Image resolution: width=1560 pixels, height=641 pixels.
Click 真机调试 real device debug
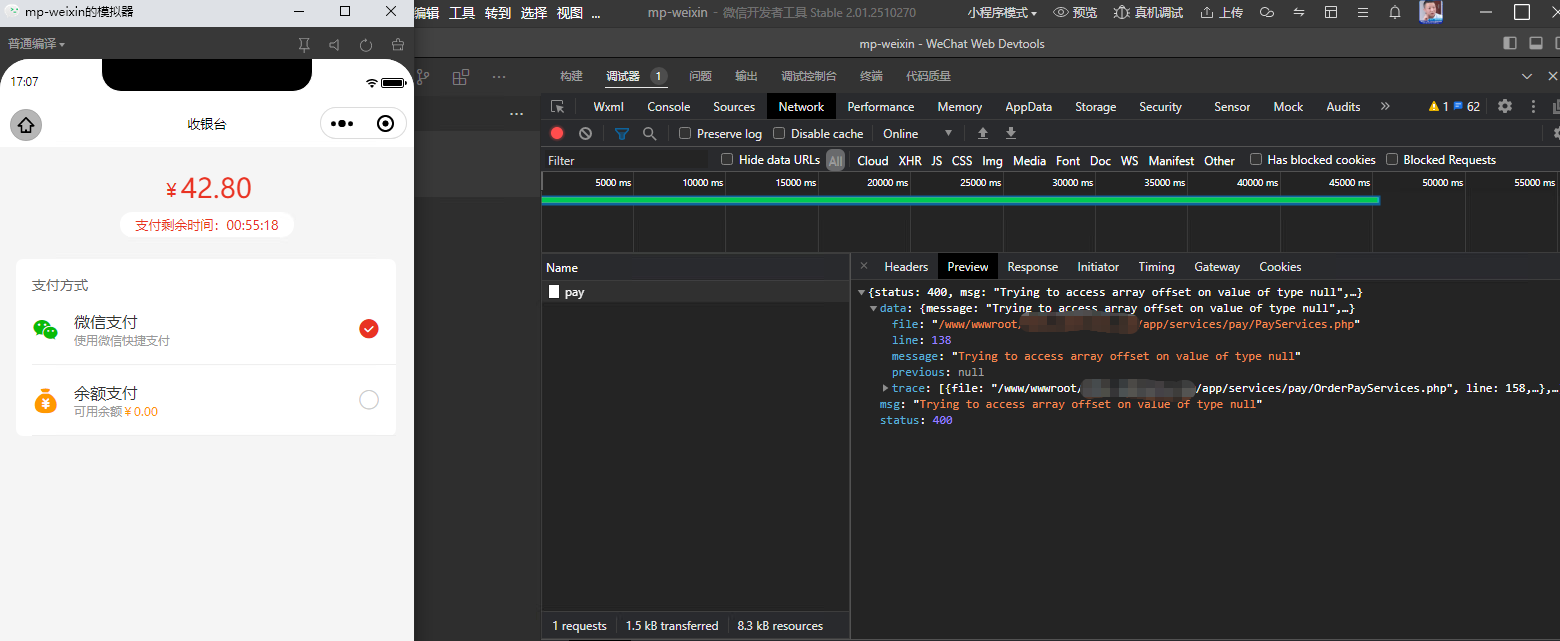[1148, 12]
